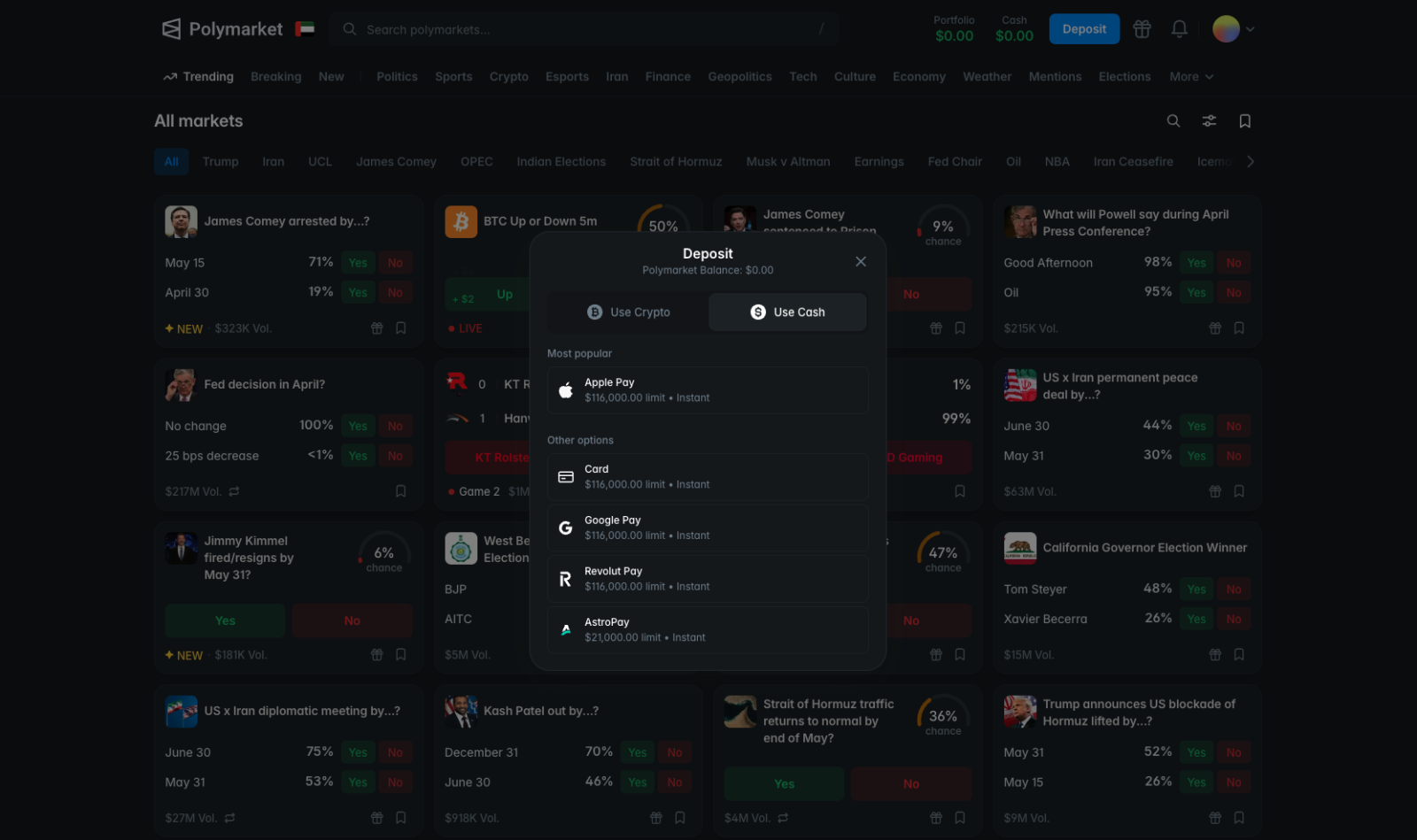Open Kash Patel out by market title
This screenshot has width=1417, height=840.
(541, 711)
